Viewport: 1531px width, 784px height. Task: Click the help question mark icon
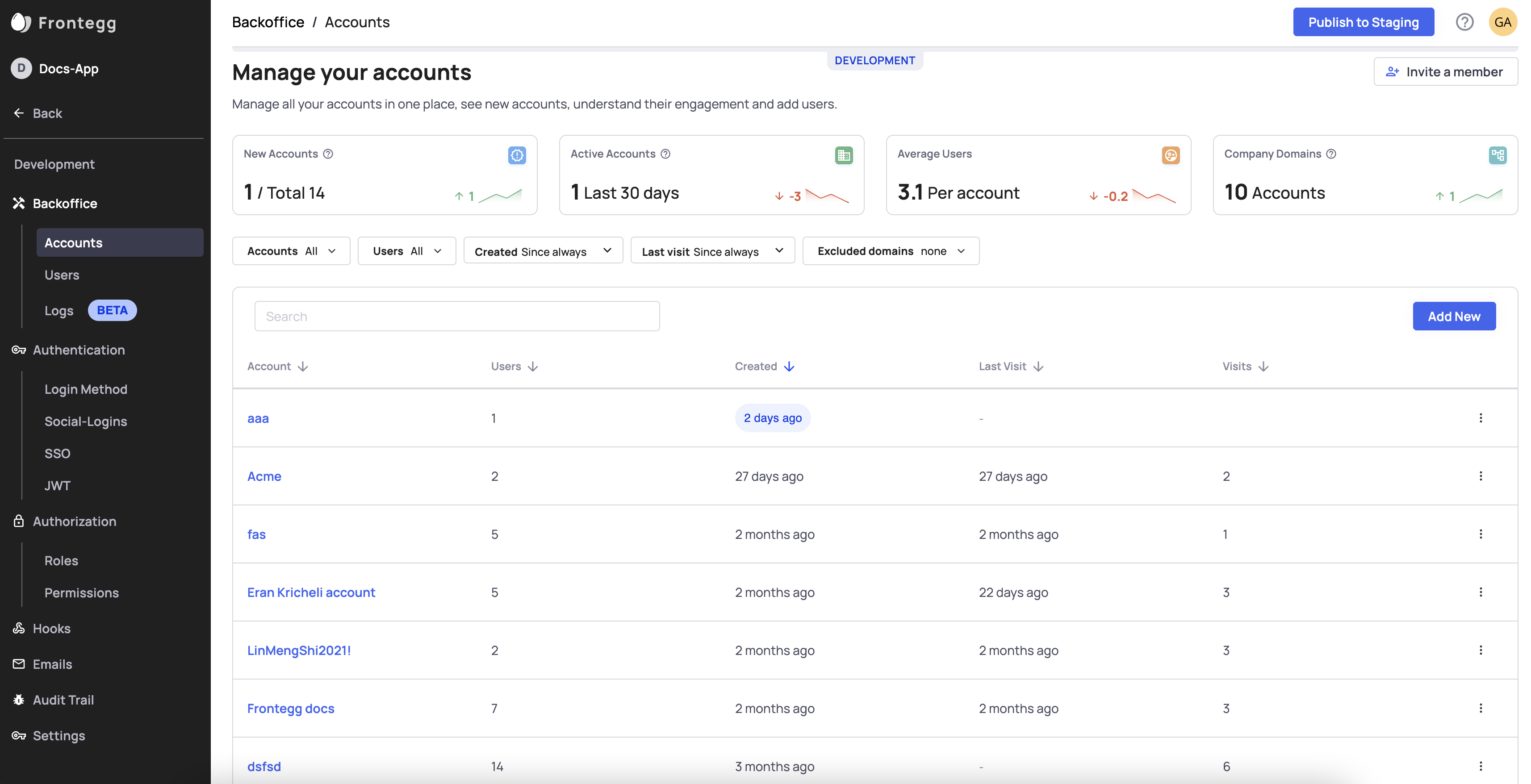tap(1464, 22)
